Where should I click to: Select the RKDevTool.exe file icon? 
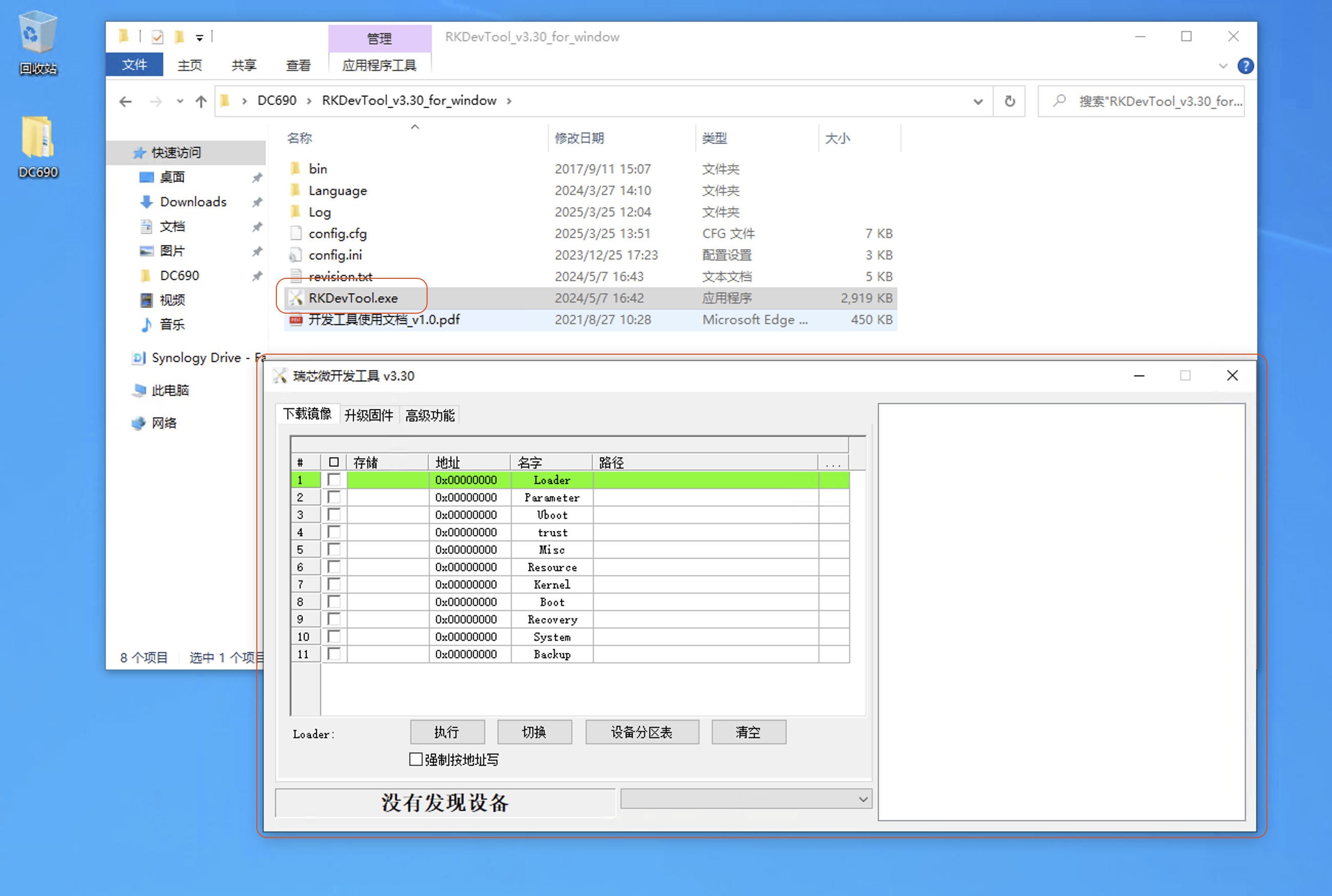click(x=295, y=298)
